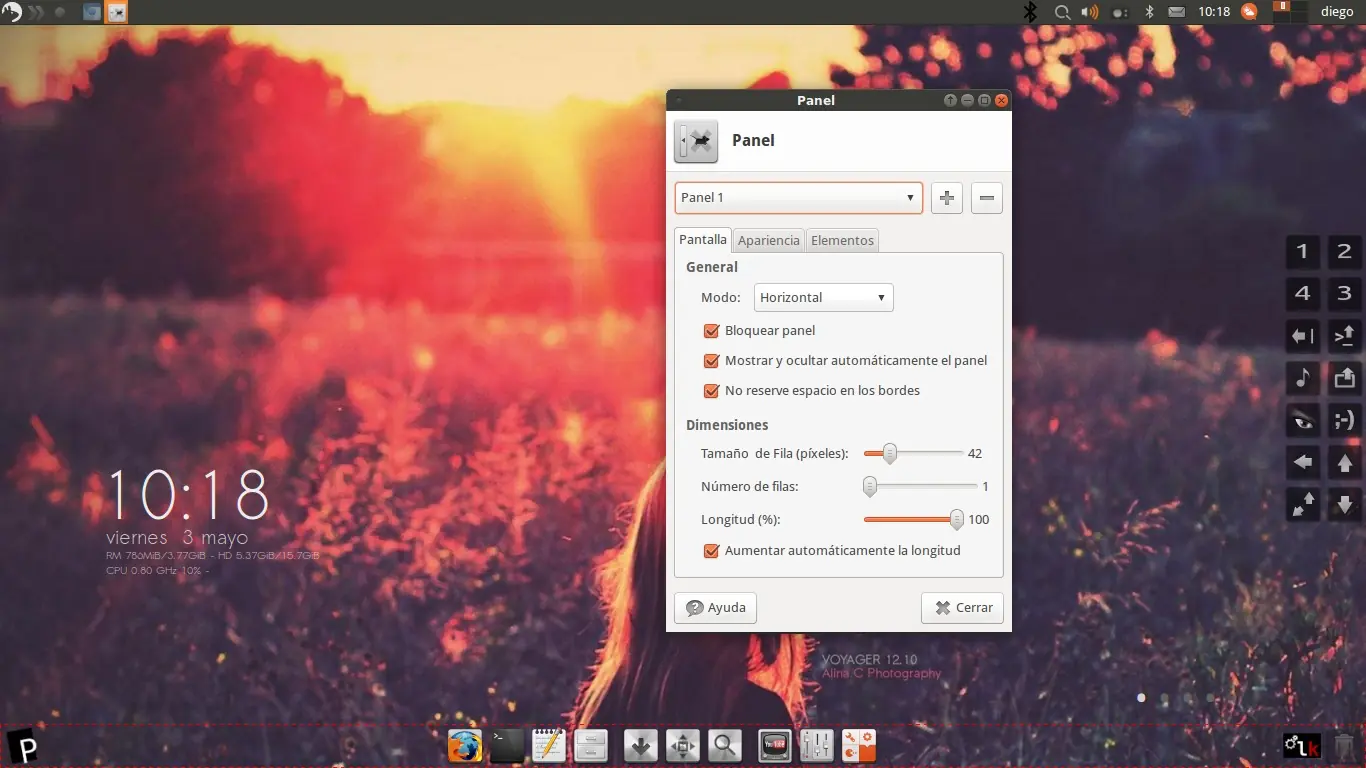The height and width of the screenshot is (768, 1366).
Task: Click the four-arrows dock icon
Action: 682,746
